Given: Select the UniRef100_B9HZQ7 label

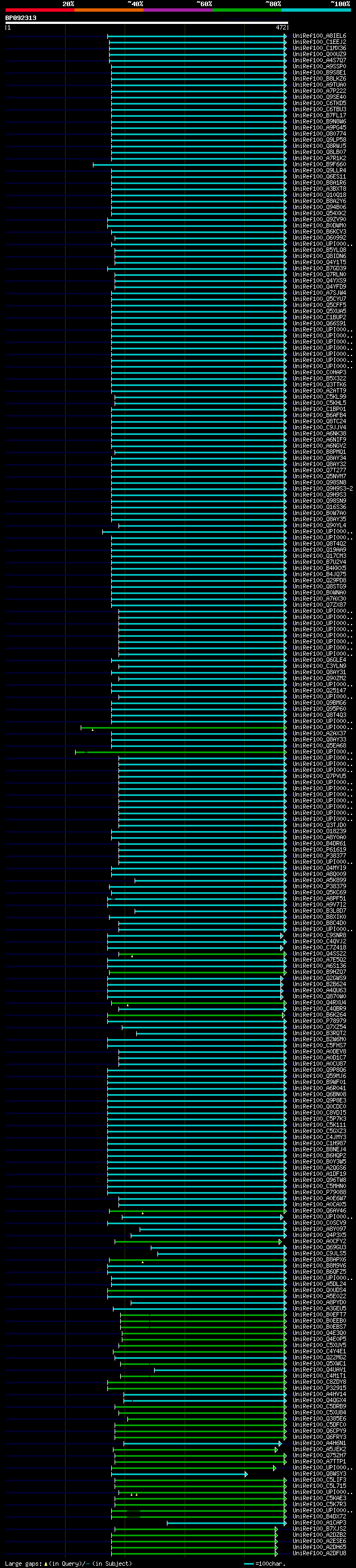Looking at the screenshot, I should 319,972.
